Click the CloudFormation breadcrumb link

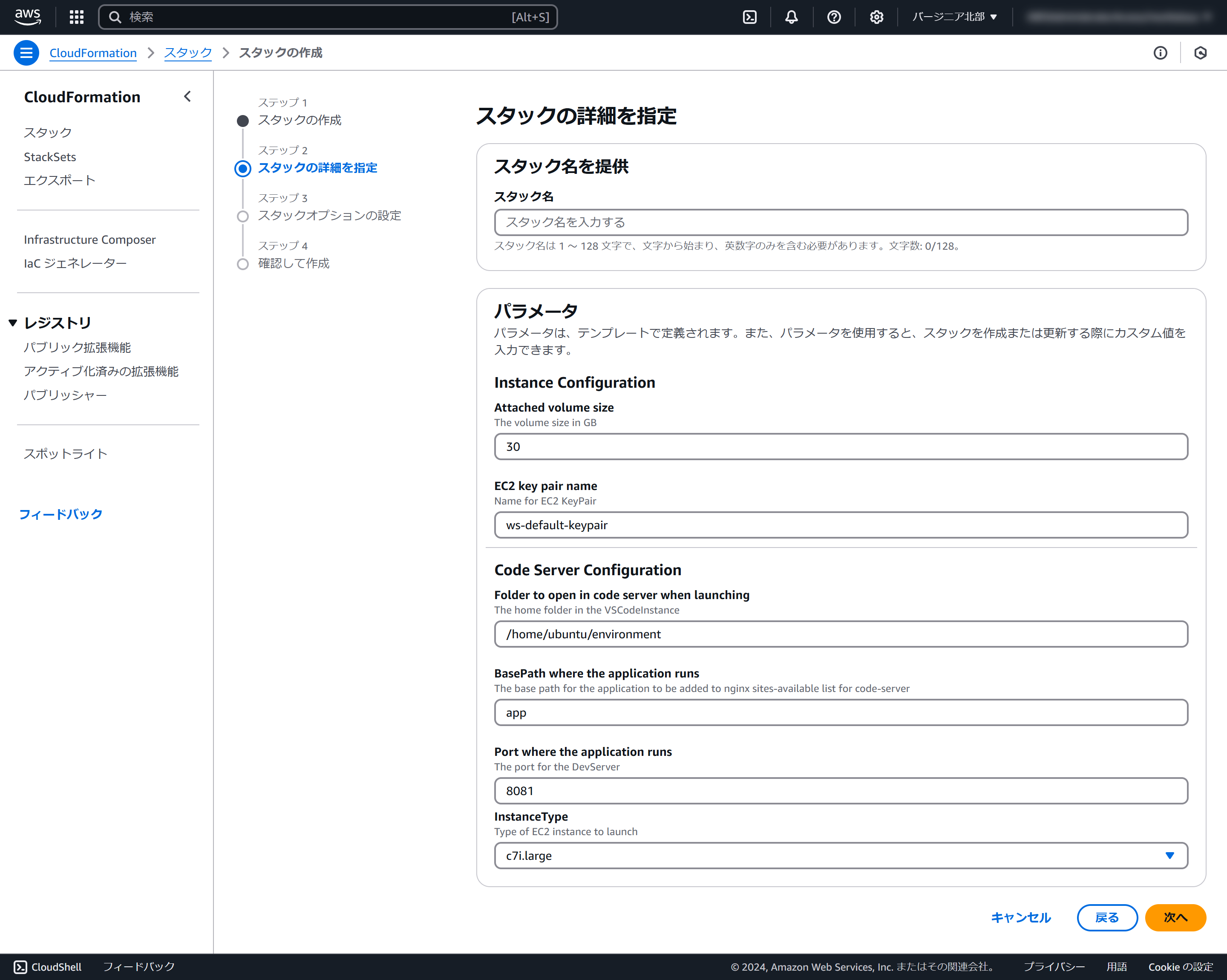(x=93, y=53)
